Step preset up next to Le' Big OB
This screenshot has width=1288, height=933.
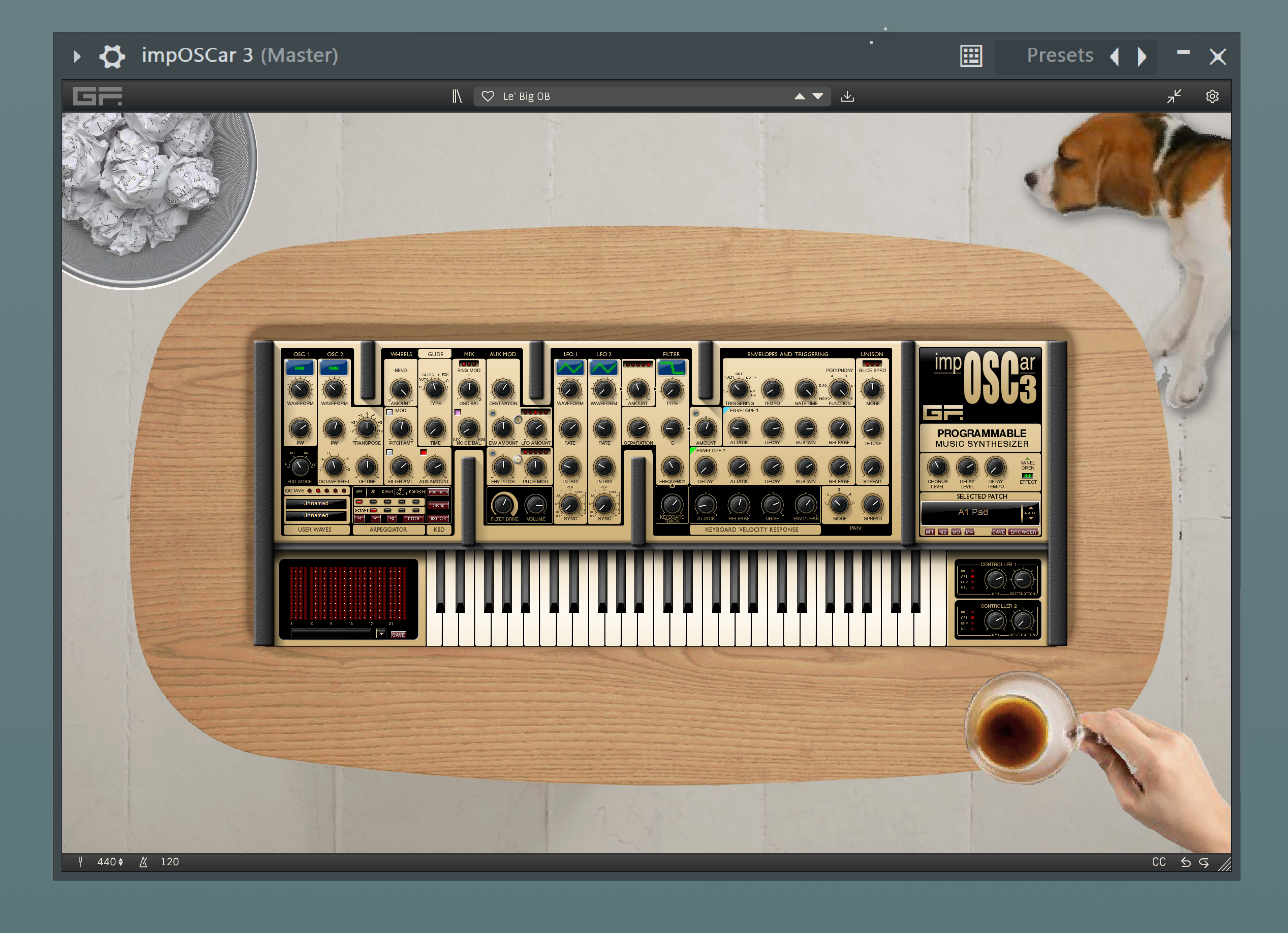pos(800,97)
